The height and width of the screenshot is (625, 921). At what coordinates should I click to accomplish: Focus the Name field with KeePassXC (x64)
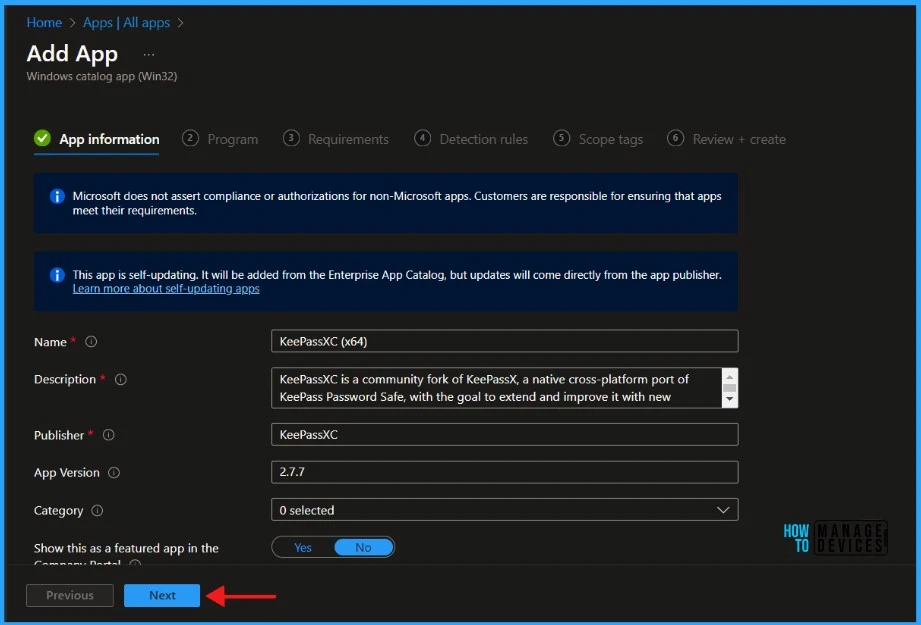505,341
